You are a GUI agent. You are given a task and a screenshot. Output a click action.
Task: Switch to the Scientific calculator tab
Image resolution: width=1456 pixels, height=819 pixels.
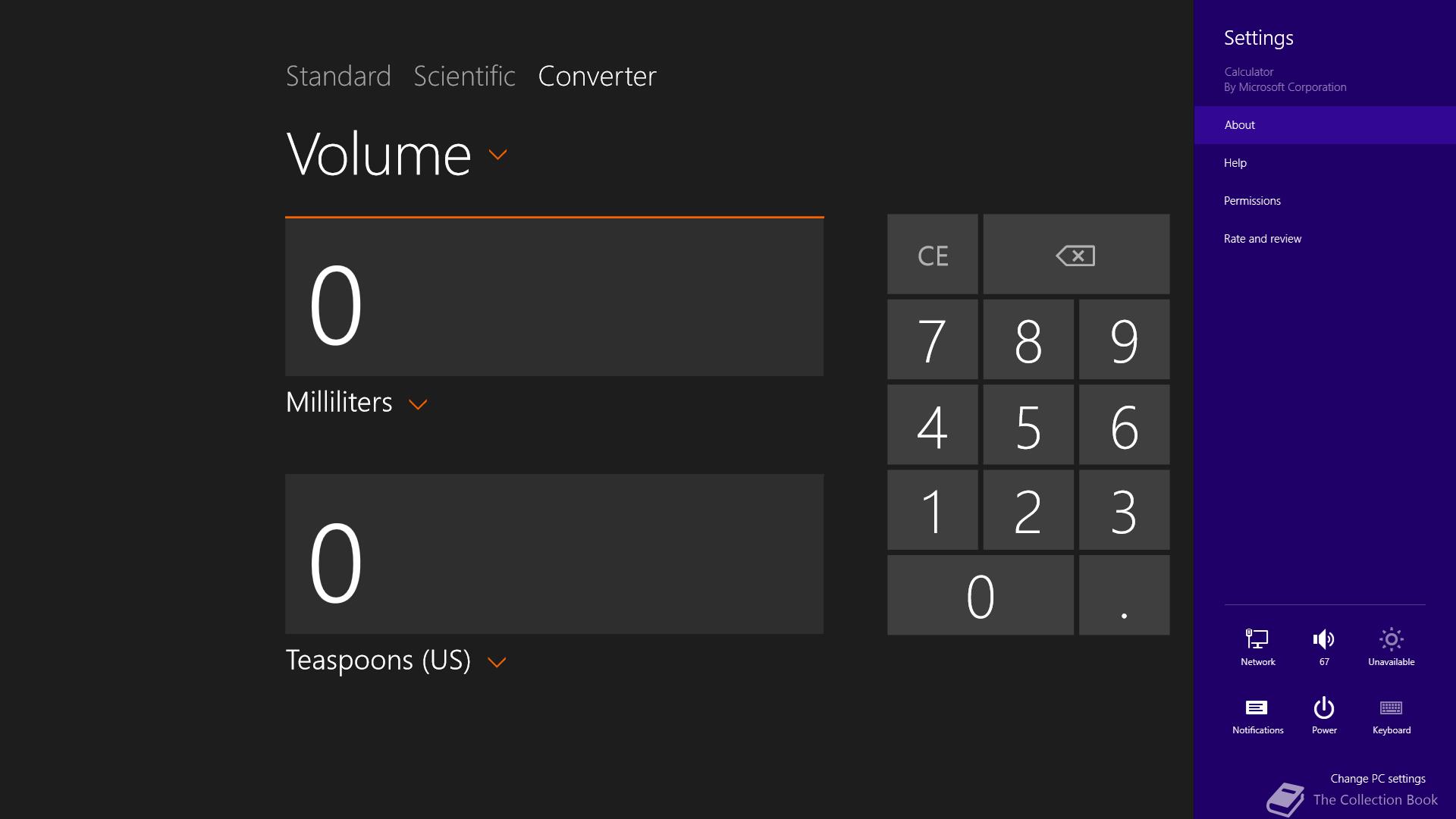[464, 76]
